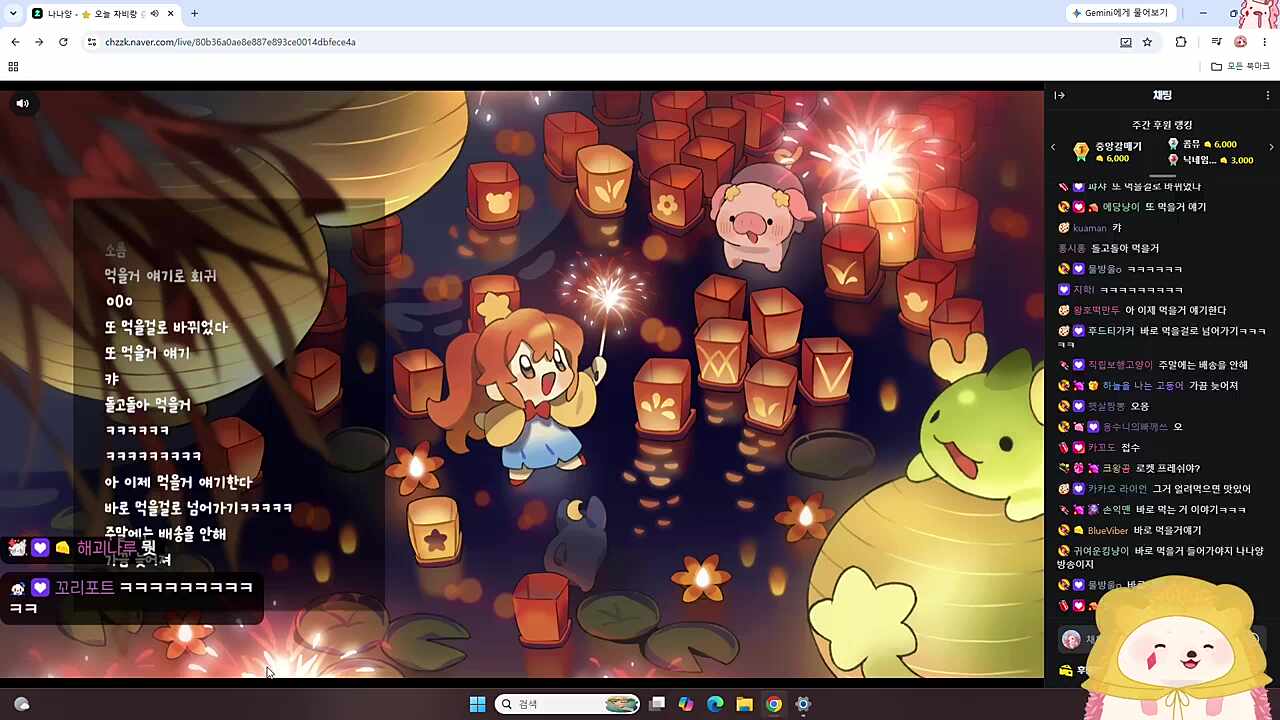Open Settings gear on the taskbar

[x=802, y=704]
